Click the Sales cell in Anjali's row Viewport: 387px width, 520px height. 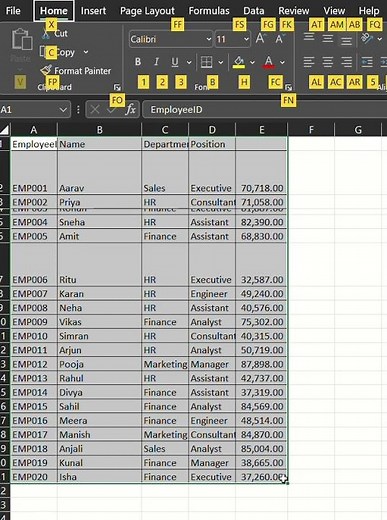[165, 449]
